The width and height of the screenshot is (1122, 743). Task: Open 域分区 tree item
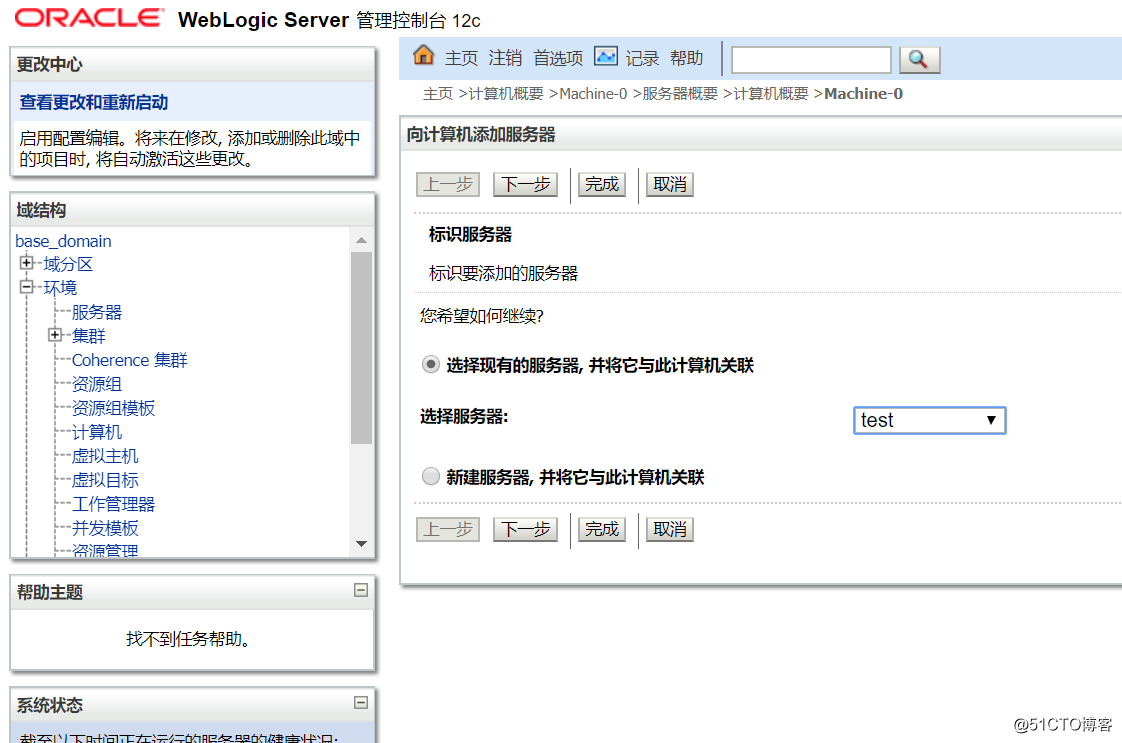pyautogui.click(x=68, y=264)
